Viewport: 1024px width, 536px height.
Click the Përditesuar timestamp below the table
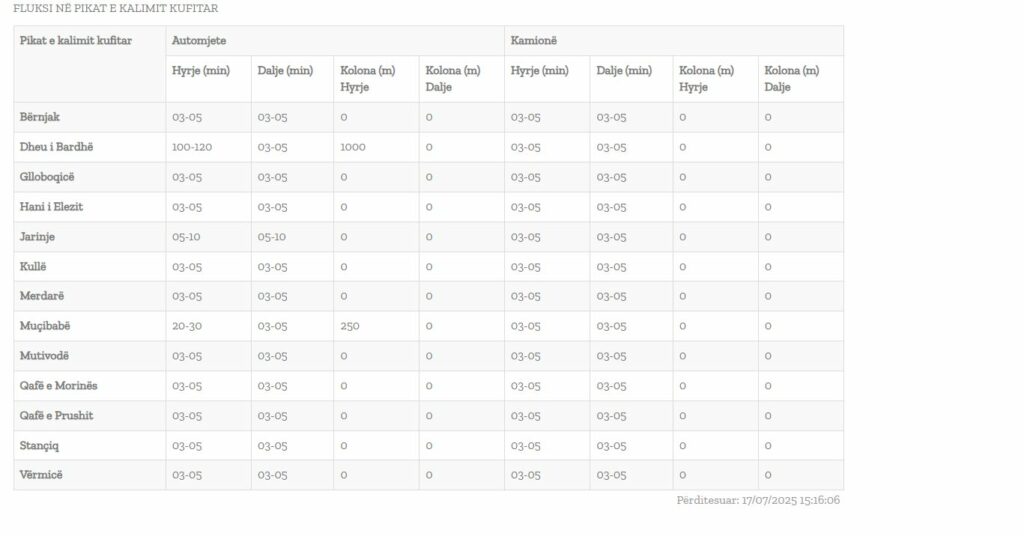click(x=757, y=500)
